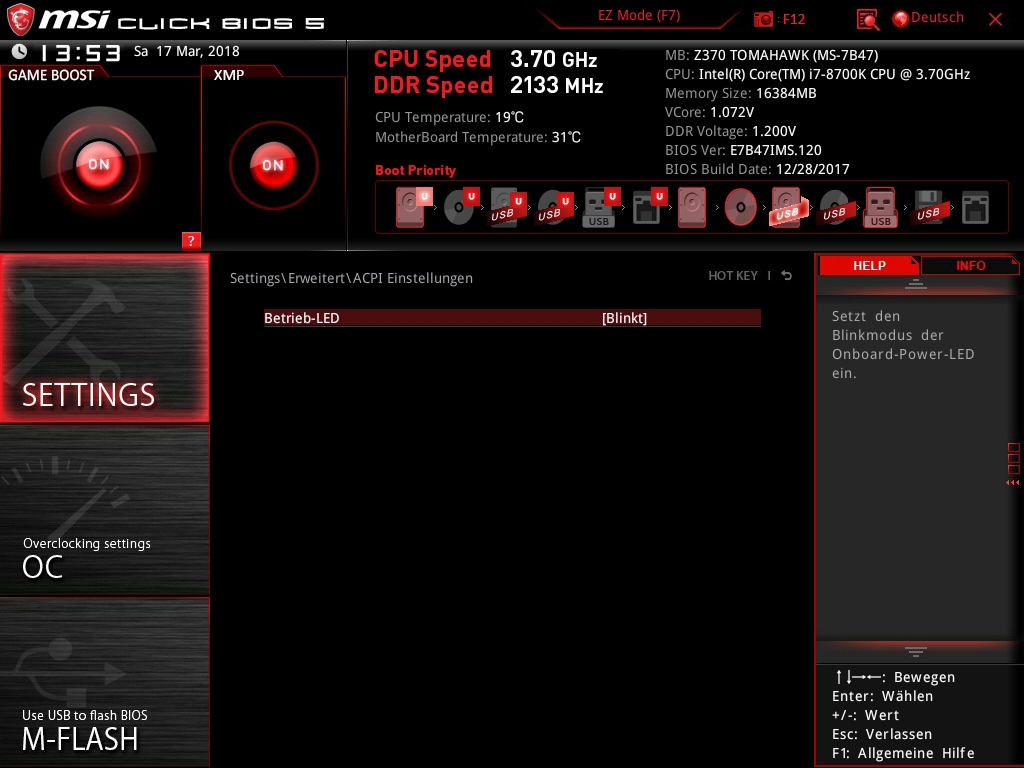Open the [Blinkt] value for Betrieb-LED
This screenshot has width=1024, height=768.
pyautogui.click(x=624, y=318)
